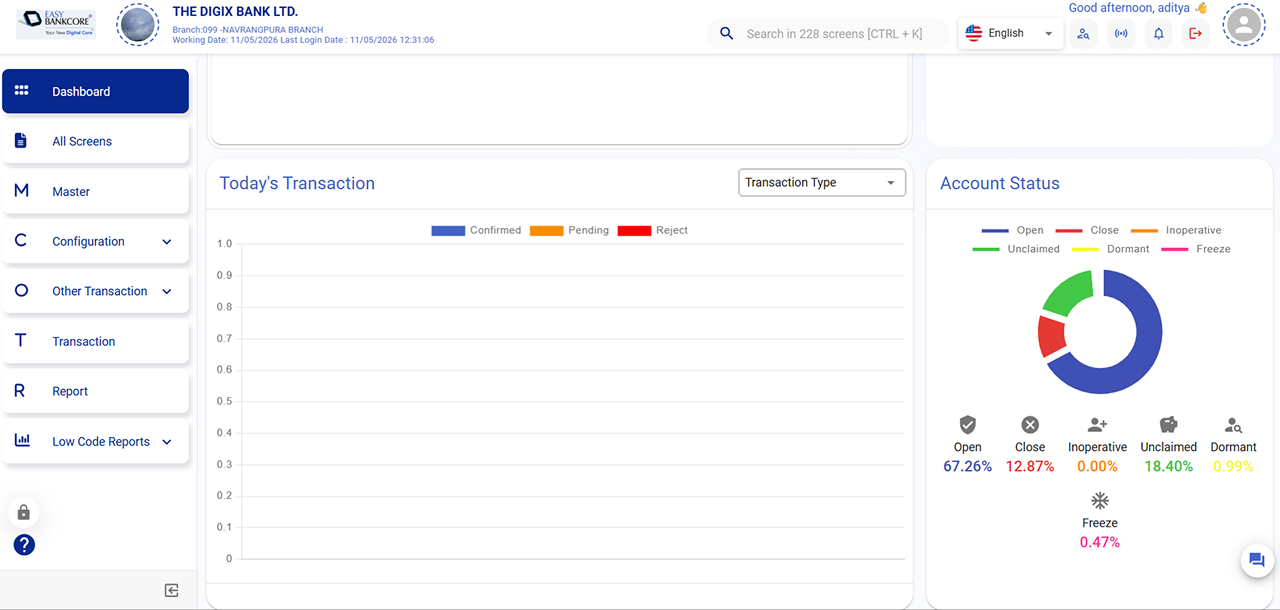Image resolution: width=1280 pixels, height=610 pixels.
Task: Open the Report menu item
Action: click(x=95, y=391)
